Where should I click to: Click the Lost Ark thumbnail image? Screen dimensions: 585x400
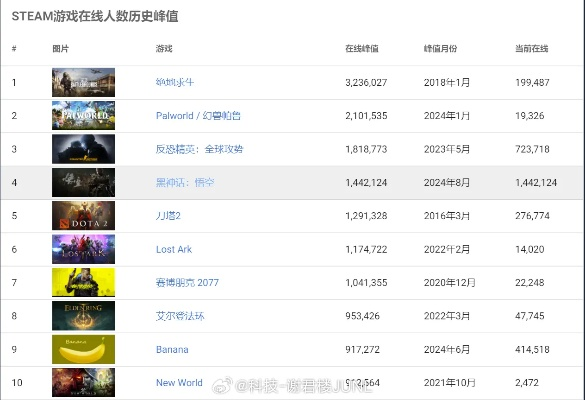pyautogui.click(x=84, y=249)
